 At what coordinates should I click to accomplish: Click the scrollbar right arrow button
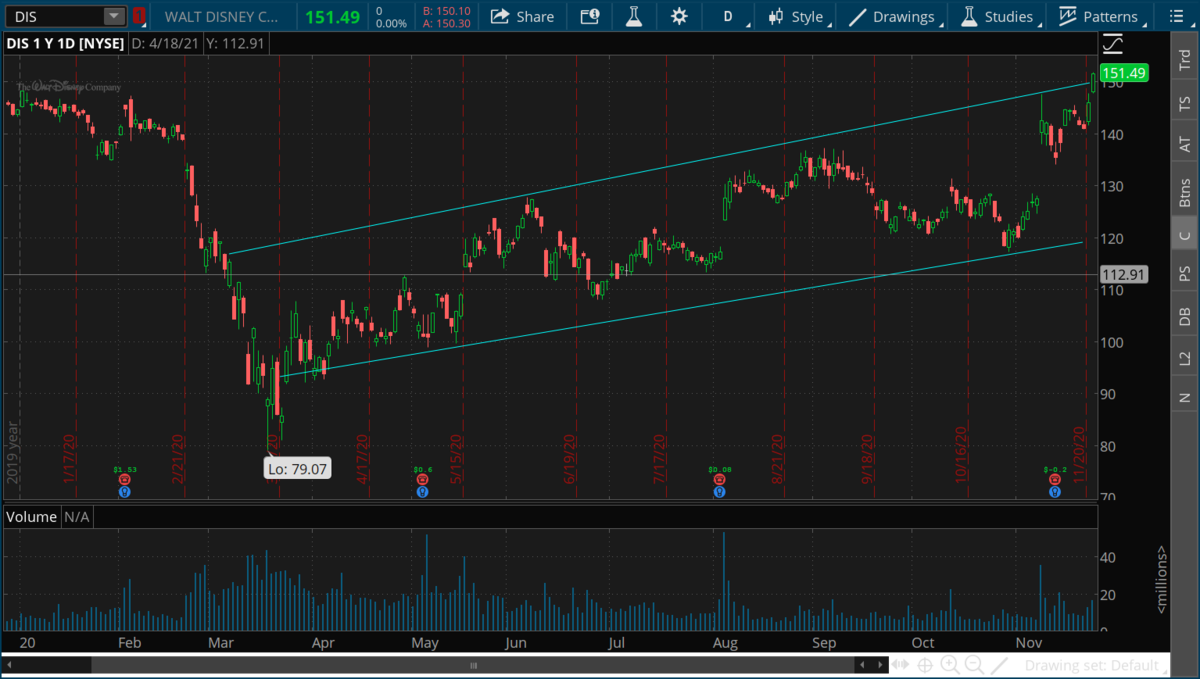click(x=879, y=665)
